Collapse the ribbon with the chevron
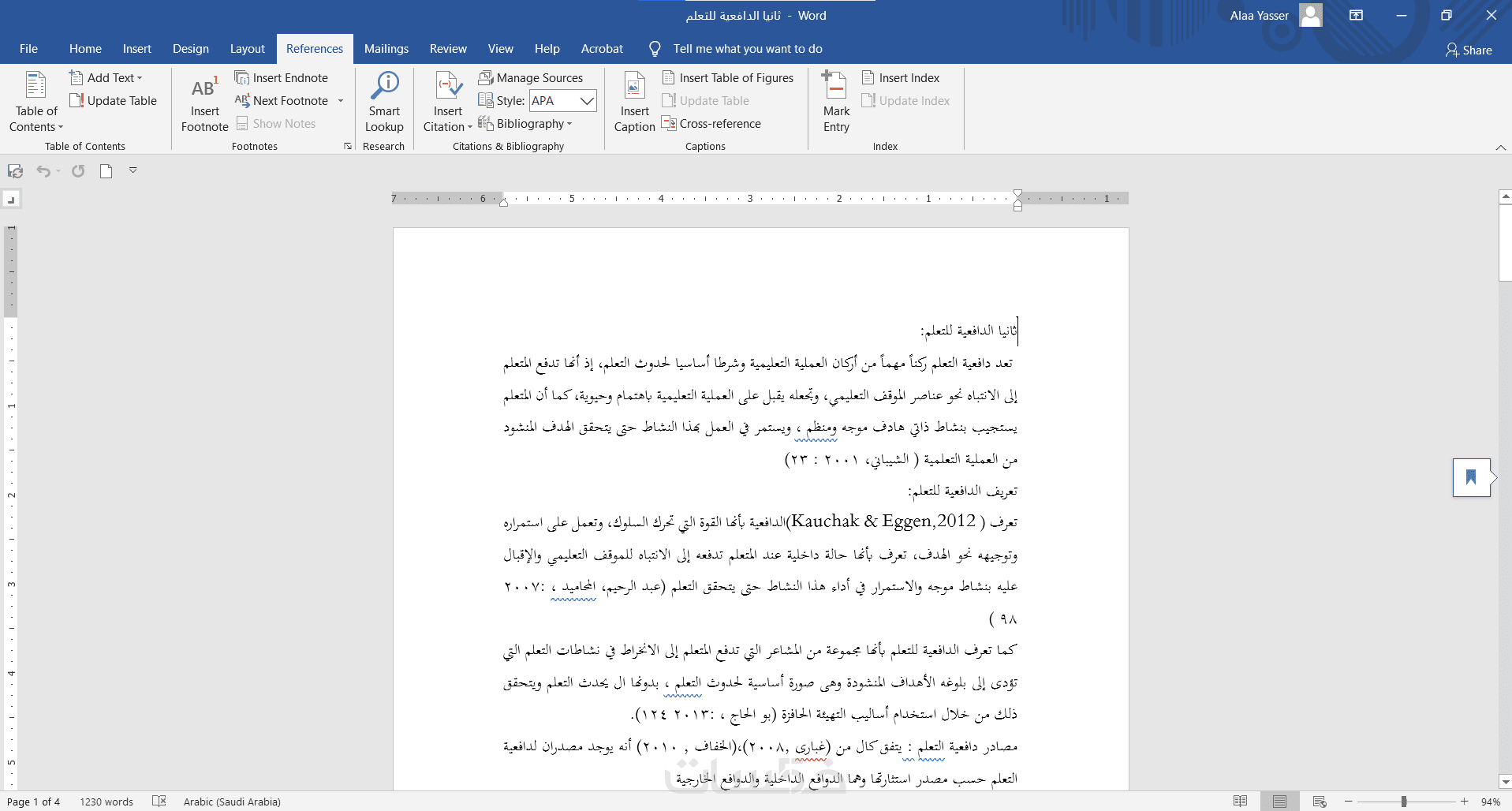The image size is (1512, 811). click(x=1500, y=147)
